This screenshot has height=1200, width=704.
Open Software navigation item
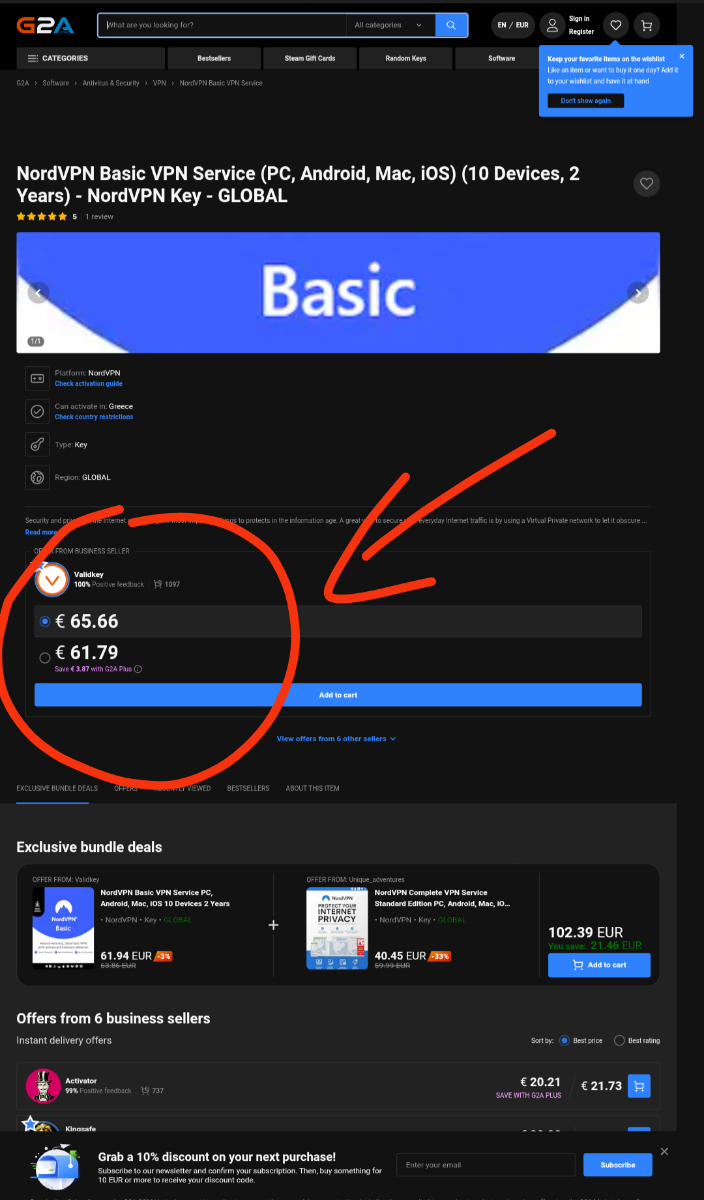(502, 58)
